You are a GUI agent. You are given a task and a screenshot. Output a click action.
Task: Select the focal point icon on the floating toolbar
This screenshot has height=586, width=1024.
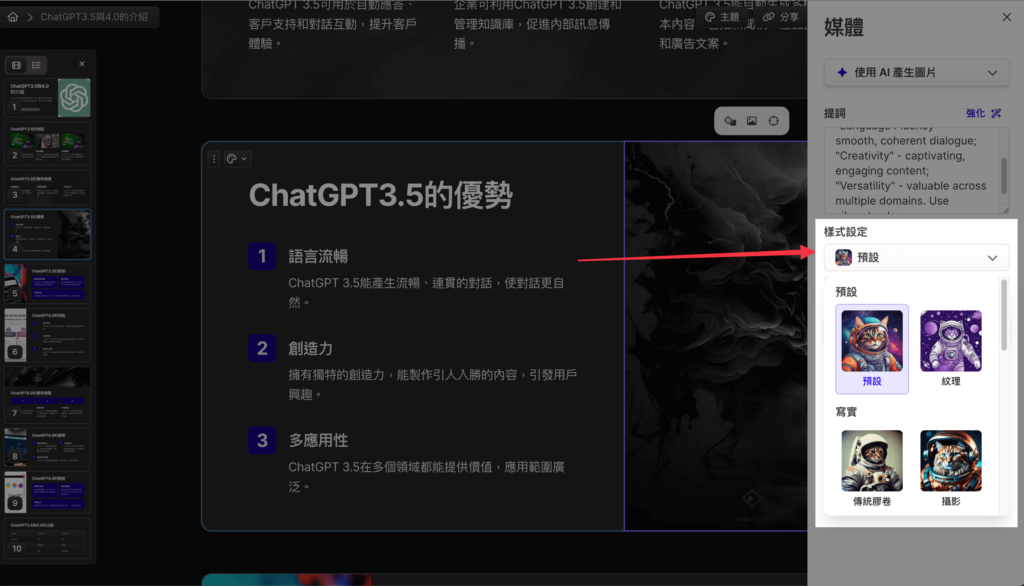click(774, 121)
